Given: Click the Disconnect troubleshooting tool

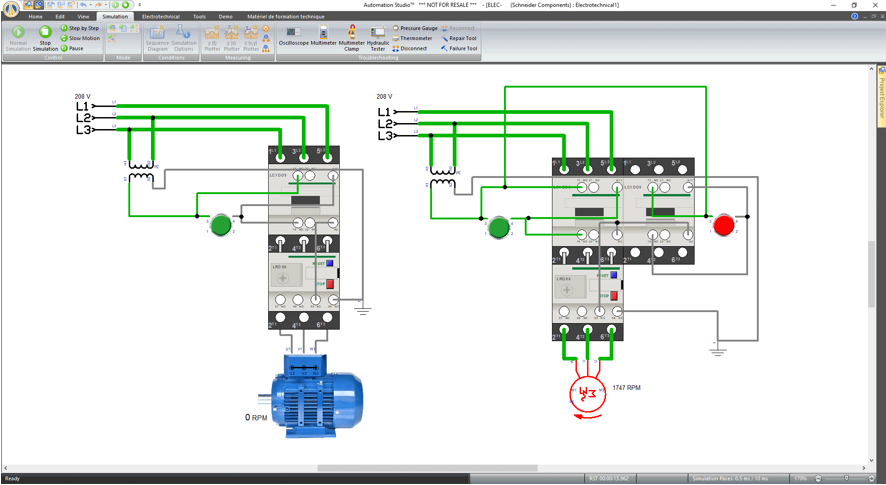Looking at the screenshot, I should (x=412, y=49).
